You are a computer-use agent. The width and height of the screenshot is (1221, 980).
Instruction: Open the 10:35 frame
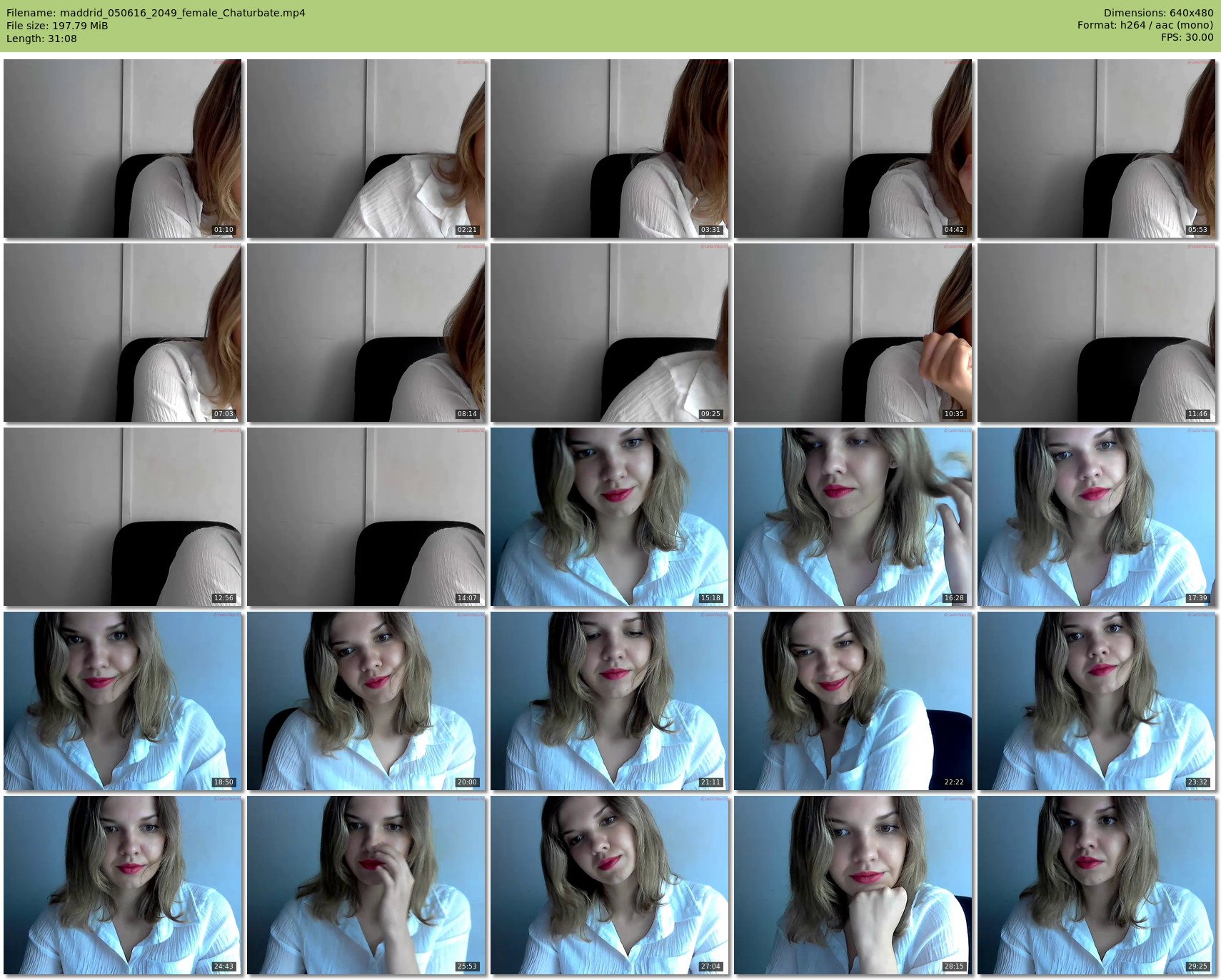(853, 333)
